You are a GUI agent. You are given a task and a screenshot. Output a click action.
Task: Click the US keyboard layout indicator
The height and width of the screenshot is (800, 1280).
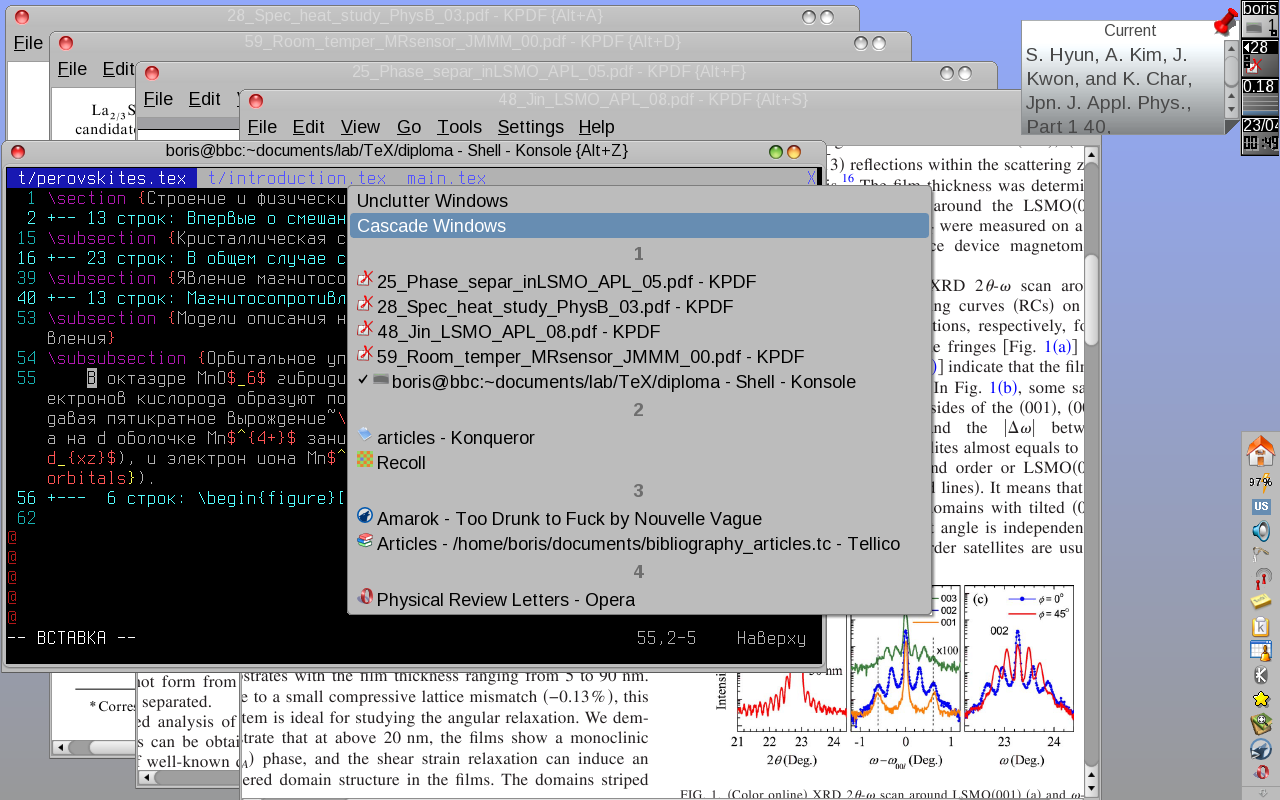click(1261, 507)
